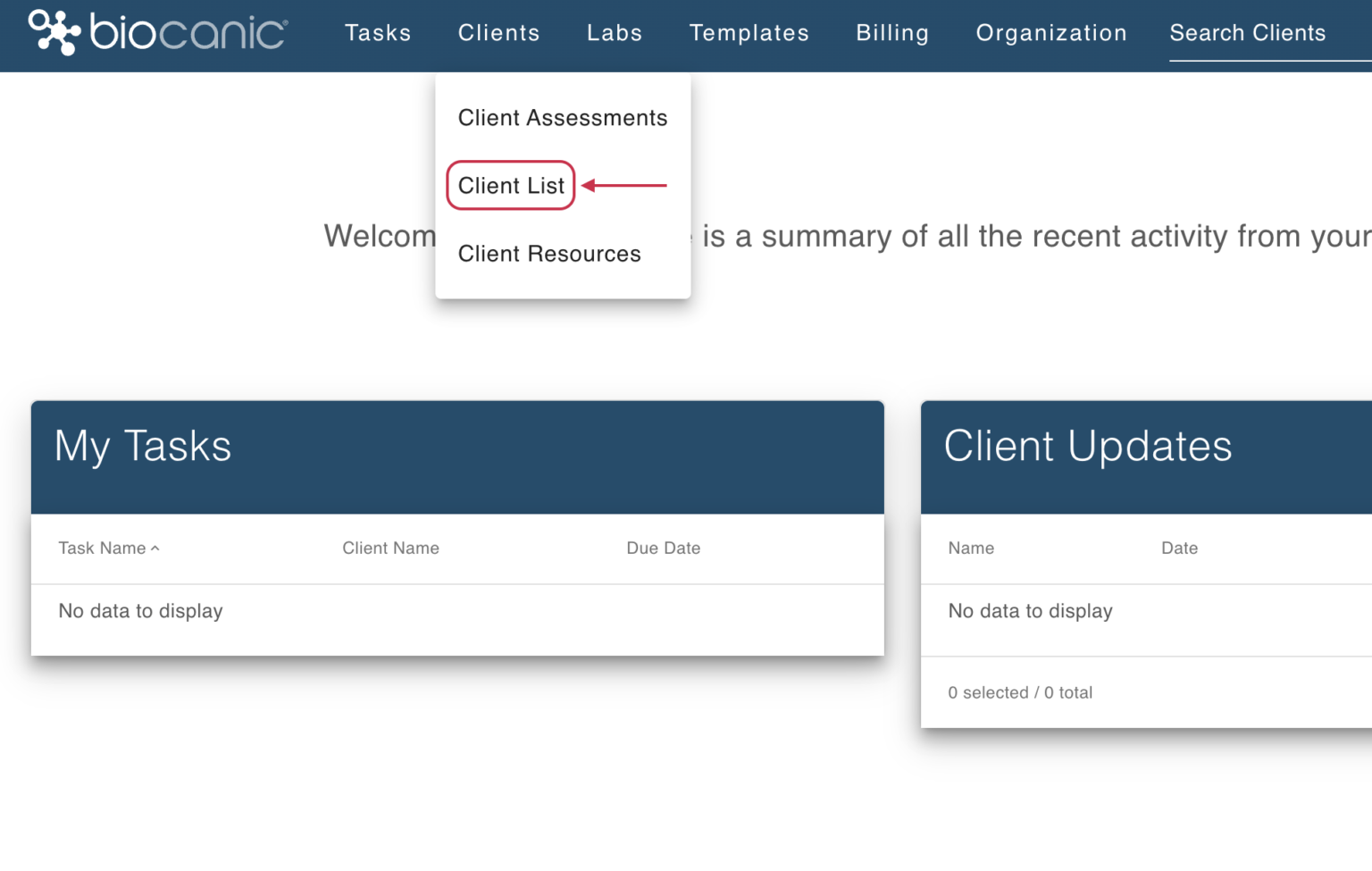Select Client Assessments from the dropdown
Viewport: 1372px width, 871px height.
coord(562,117)
